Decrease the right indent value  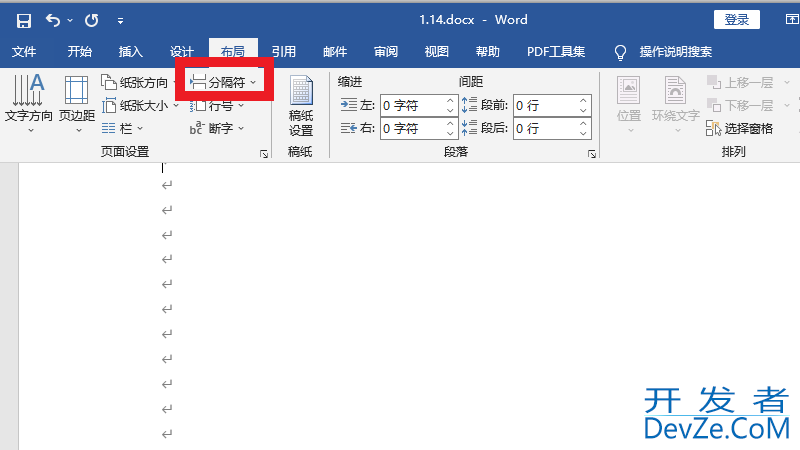pyautogui.click(x=450, y=134)
